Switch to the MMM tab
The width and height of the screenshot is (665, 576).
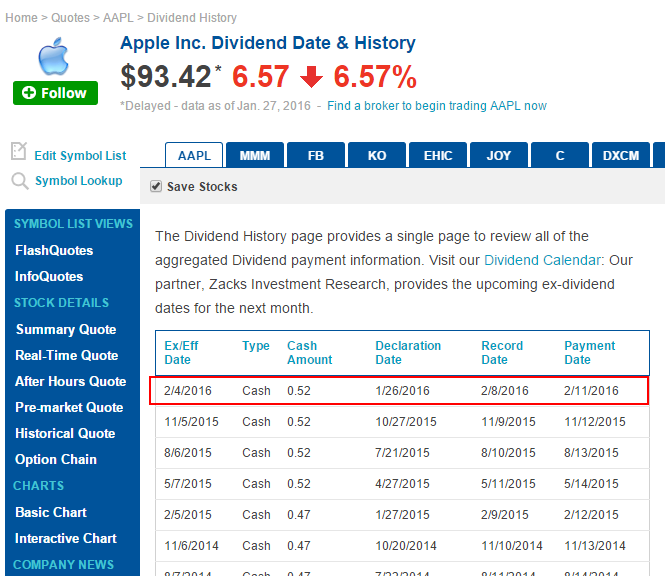(254, 155)
